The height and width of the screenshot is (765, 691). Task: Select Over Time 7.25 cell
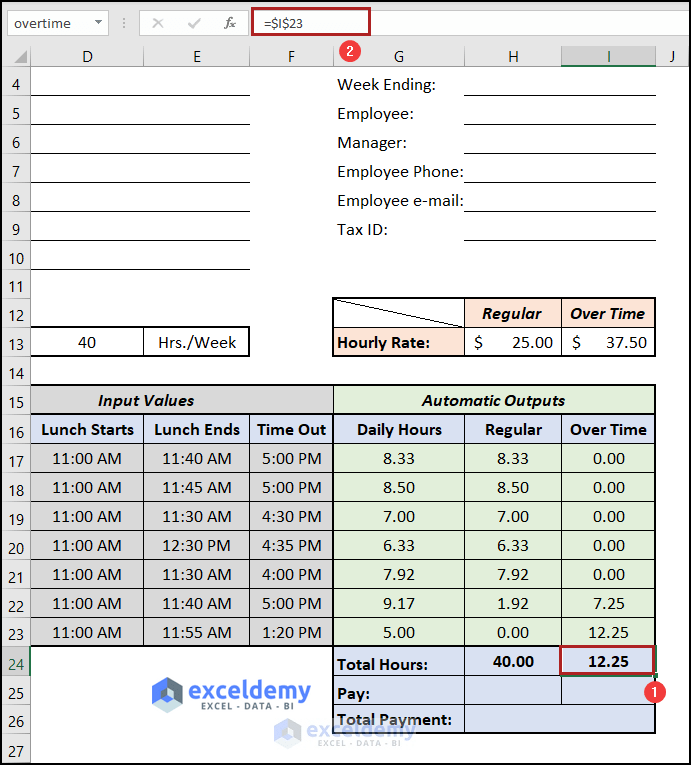click(x=608, y=604)
